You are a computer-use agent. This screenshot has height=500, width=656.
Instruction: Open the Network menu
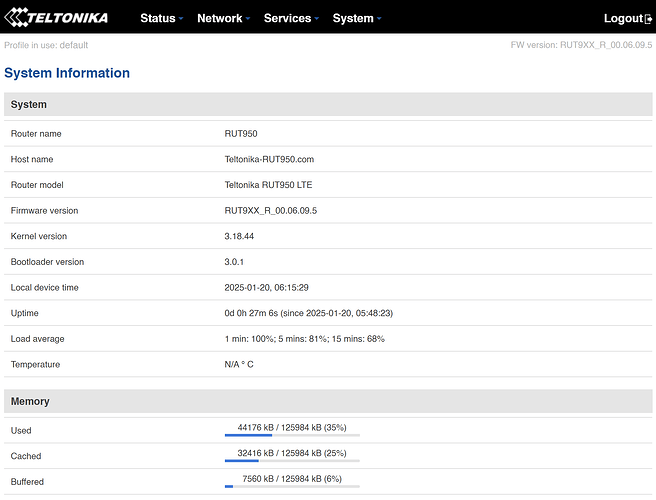(223, 18)
